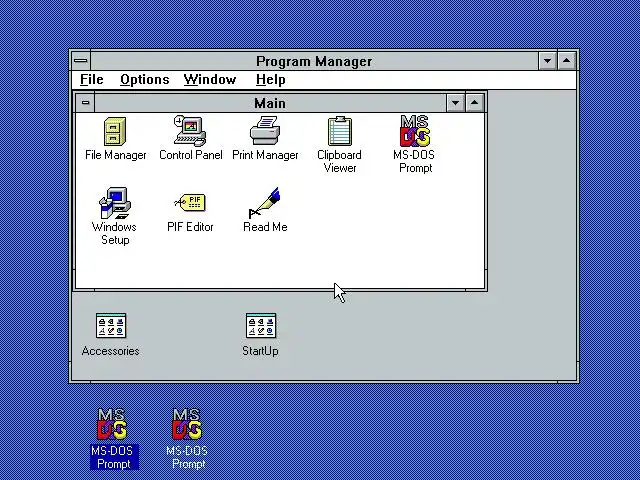This screenshot has height=480, width=640.
Task: Click the "File Manager" label text
Action: tap(116, 155)
